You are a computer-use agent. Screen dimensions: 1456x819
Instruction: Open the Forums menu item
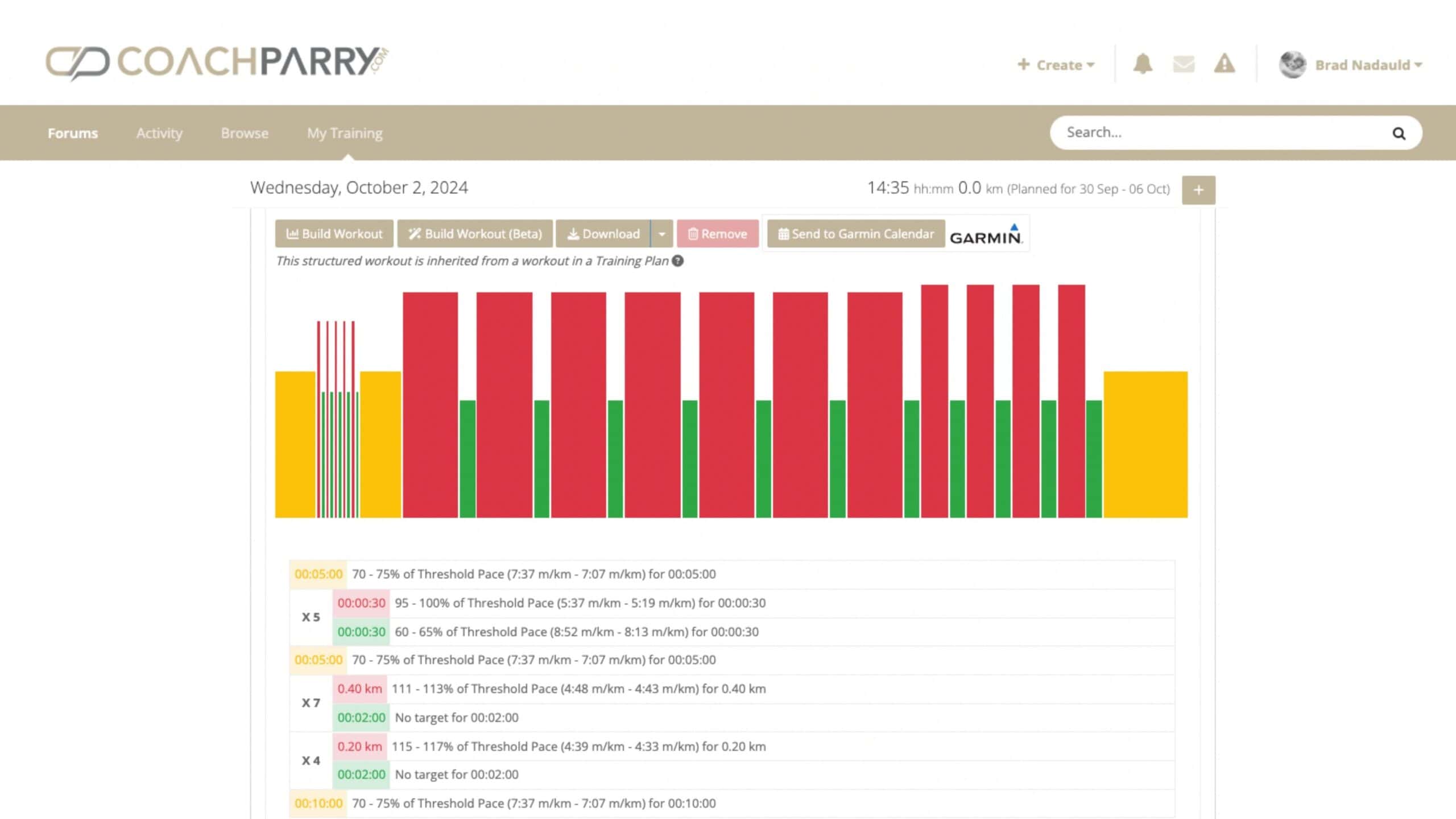pyautogui.click(x=73, y=133)
